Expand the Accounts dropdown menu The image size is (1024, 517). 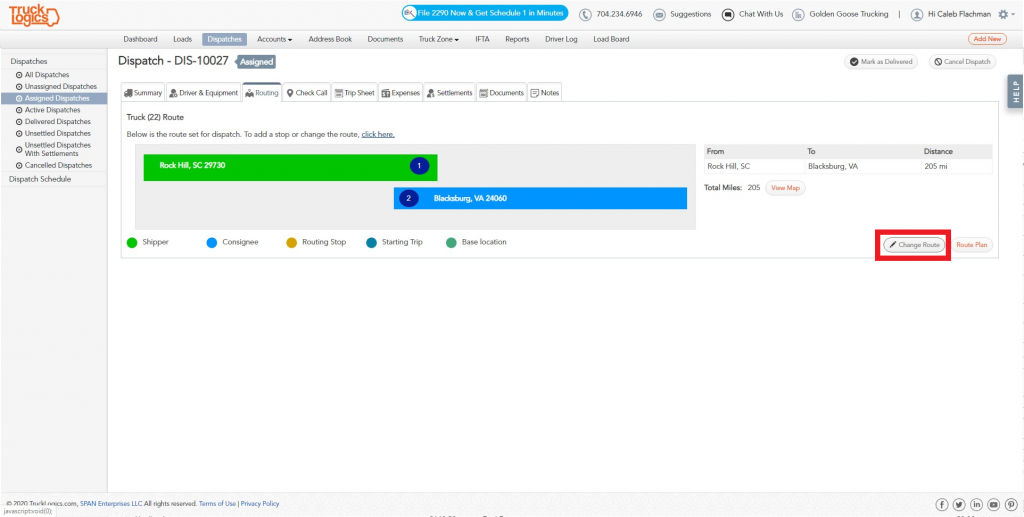pyautogui.click(x=274, y=39)
